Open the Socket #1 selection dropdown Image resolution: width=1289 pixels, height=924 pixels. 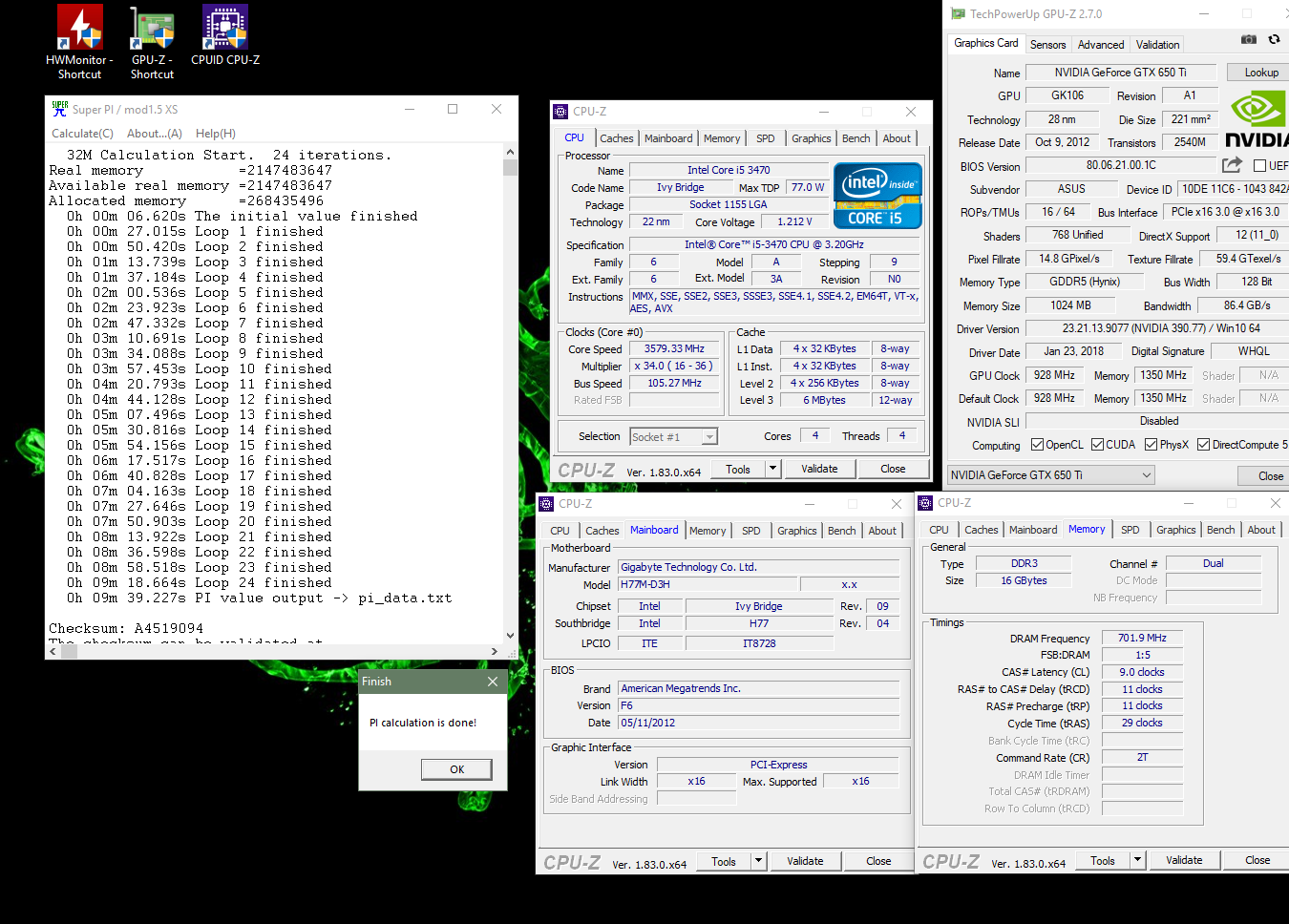(673, 437)
